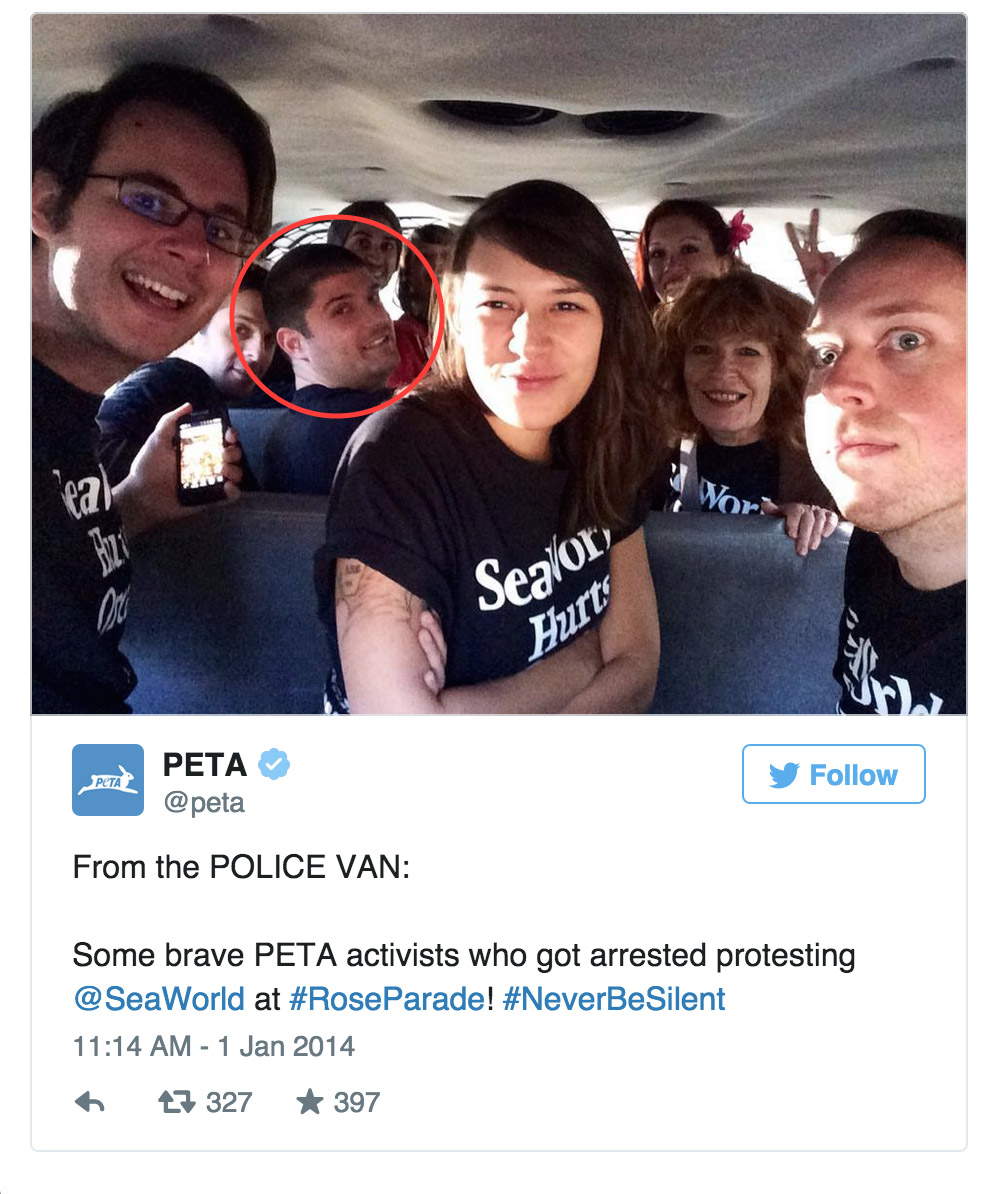Click the tweet text 'From the POLICE VAN'
998x1194 pixels.
click(241, 867)
